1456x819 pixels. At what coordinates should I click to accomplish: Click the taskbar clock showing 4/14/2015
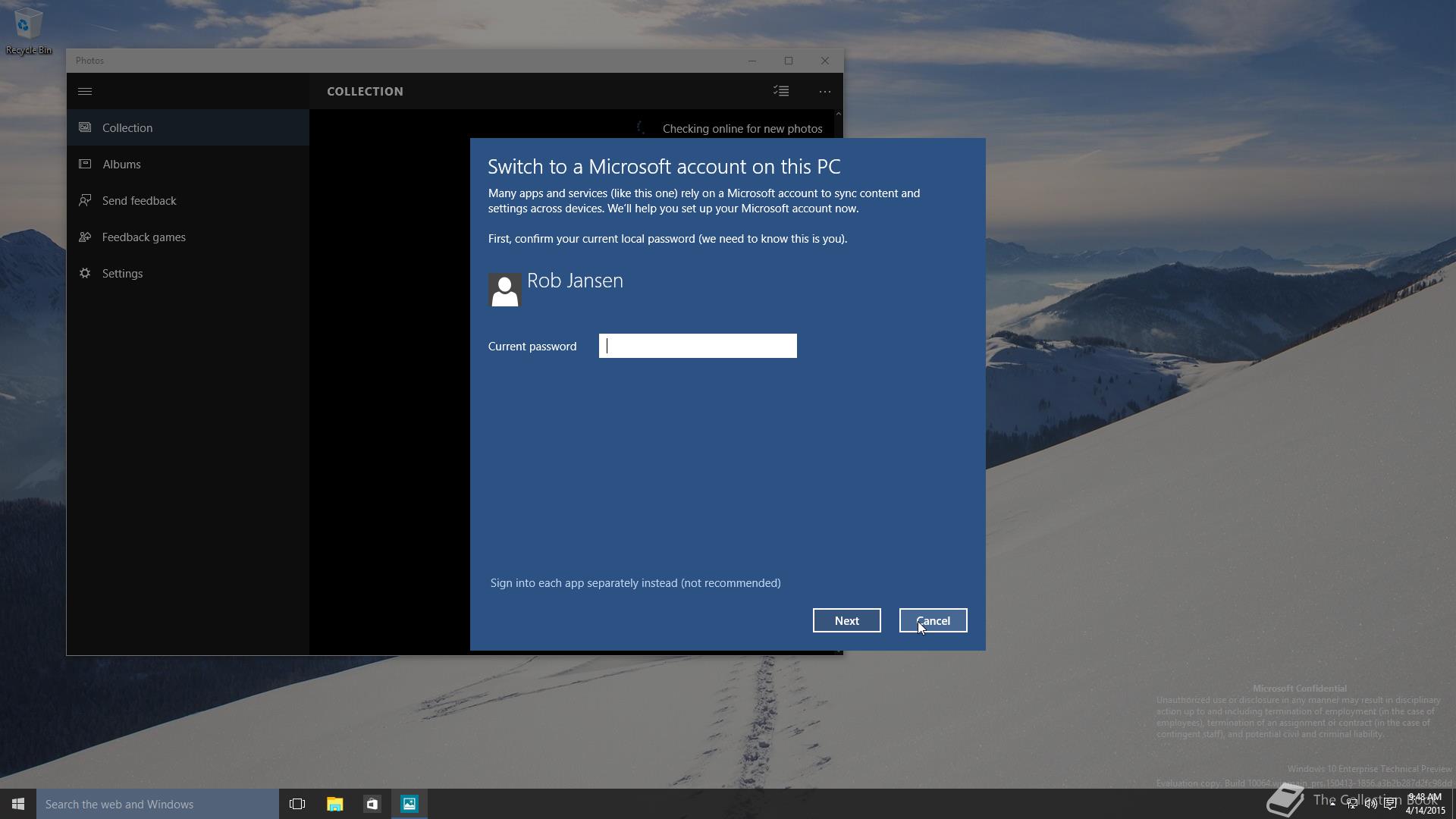[1426, 804]
